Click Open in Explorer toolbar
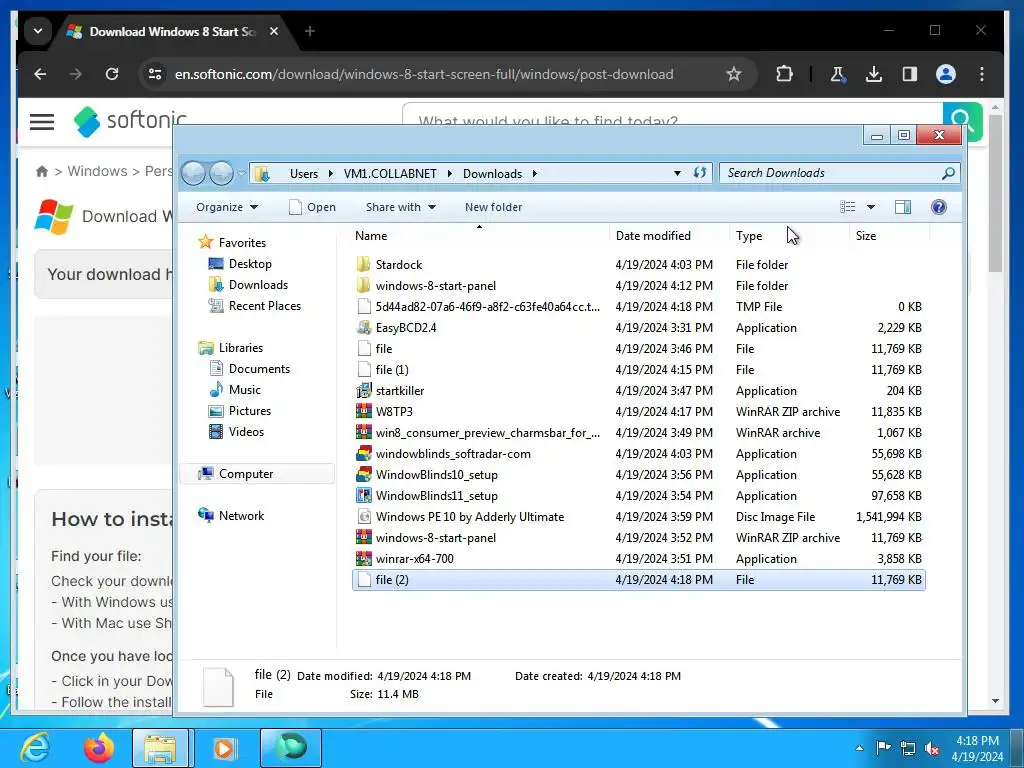Screen dimensions: 1024x768 coord(312,207)
